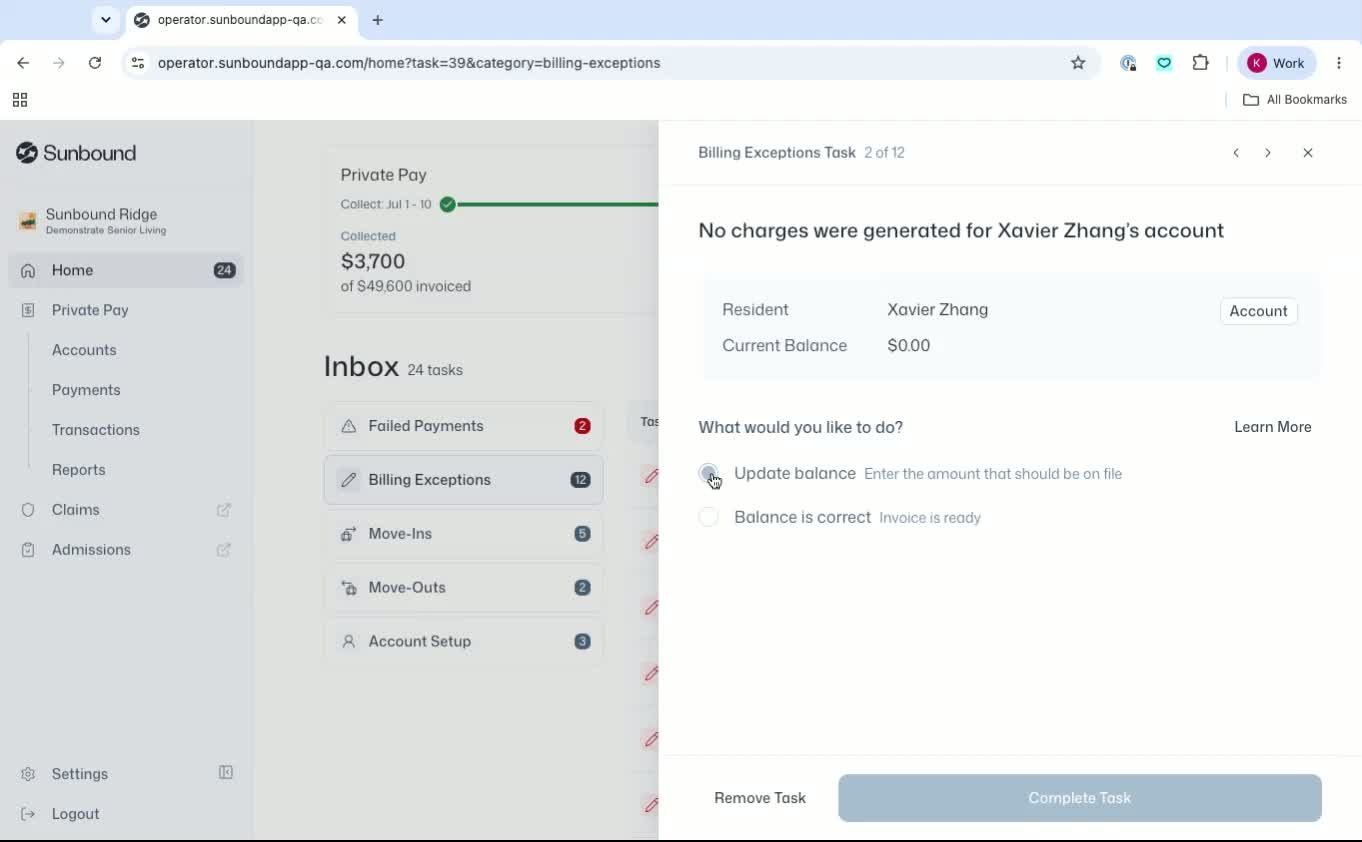Viewport: 1362px width, 842px height.
Task: Click the Collected $3,700 amount
Action: click(373, 261)
